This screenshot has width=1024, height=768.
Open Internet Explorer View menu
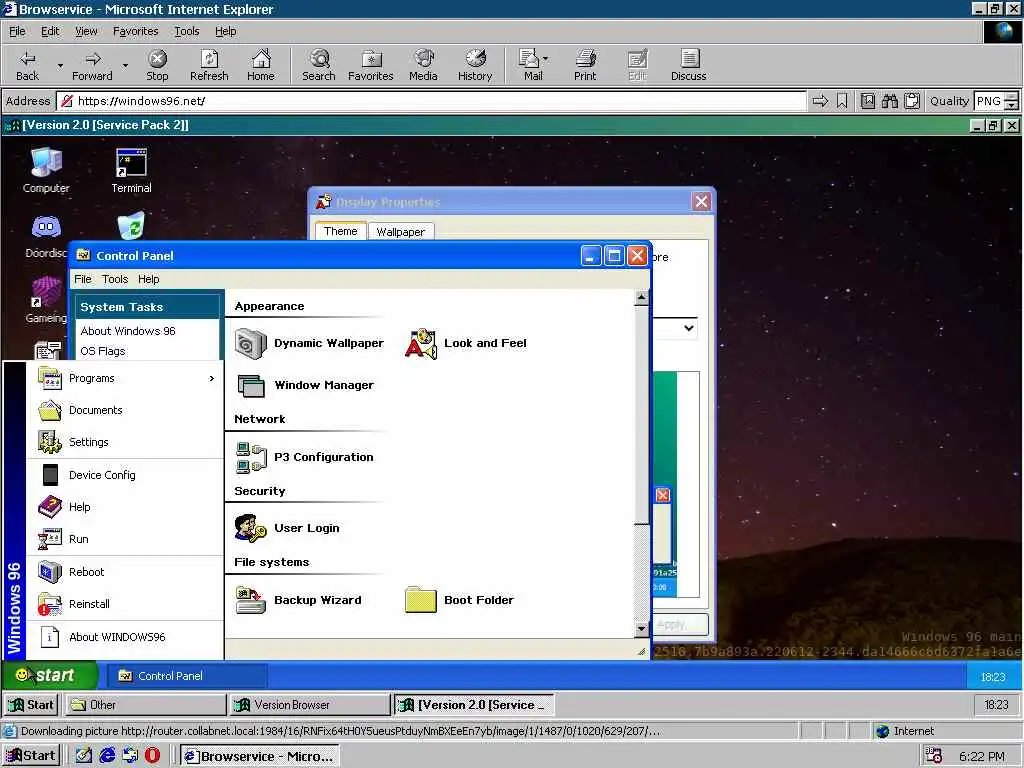86,31
